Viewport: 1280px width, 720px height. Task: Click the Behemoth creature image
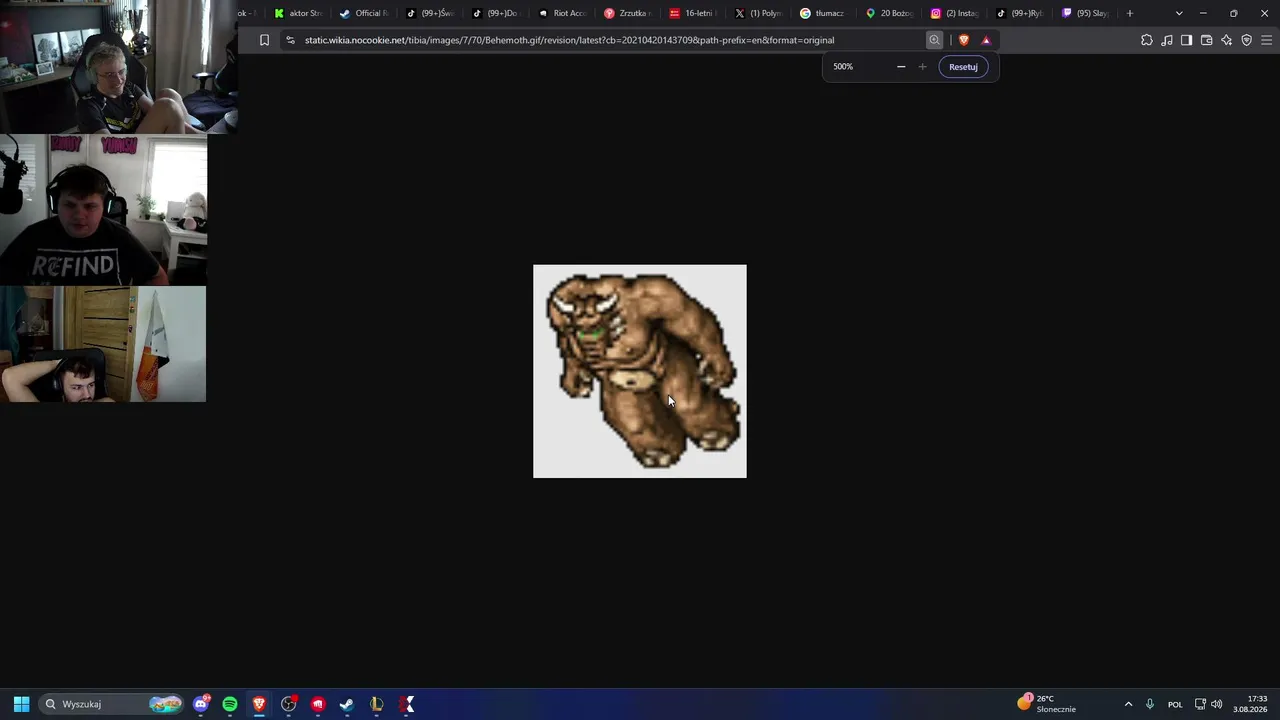tap(640, 371)
